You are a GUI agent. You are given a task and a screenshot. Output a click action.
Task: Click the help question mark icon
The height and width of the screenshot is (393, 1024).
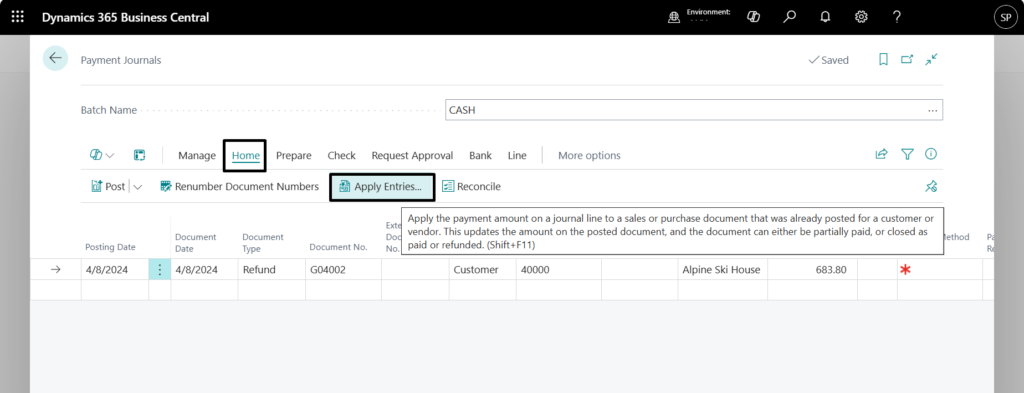click(x=897, y=17)
